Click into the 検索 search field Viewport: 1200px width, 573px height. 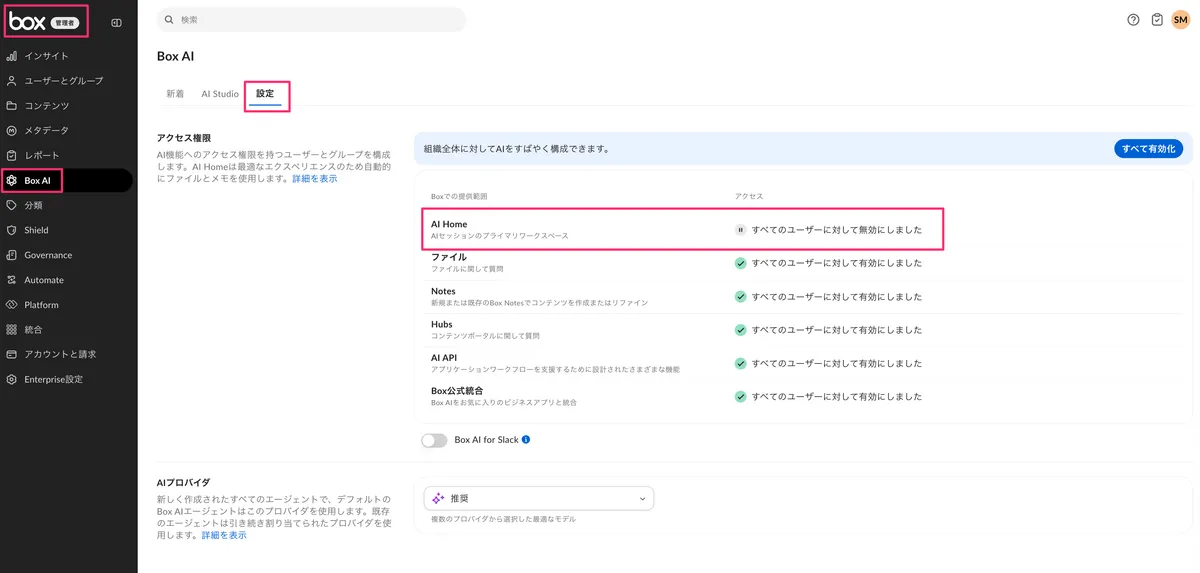pyautogui.click(x=312, y=20)
